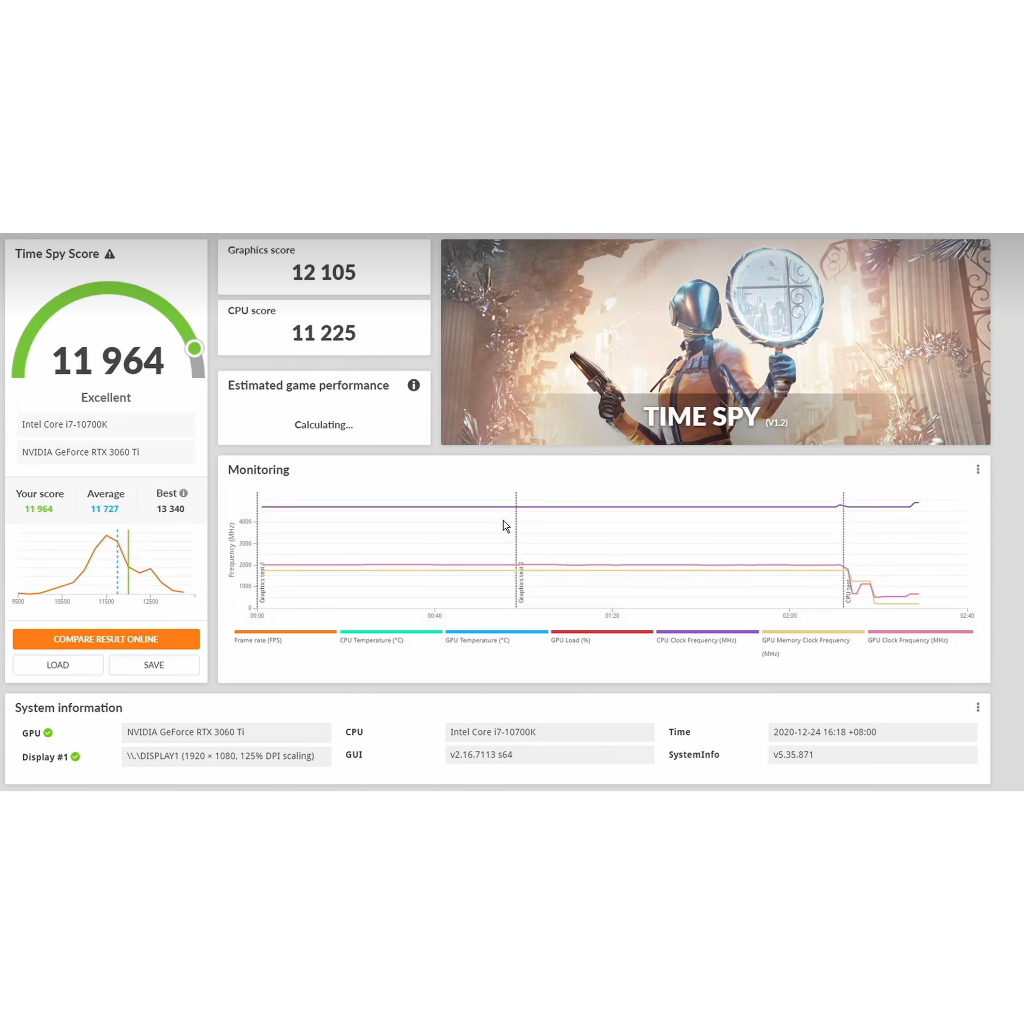Toggle the GPU Clock Frequency legend series
The width and height of the screenshot is (1024, 1024).
coord(907,640)
